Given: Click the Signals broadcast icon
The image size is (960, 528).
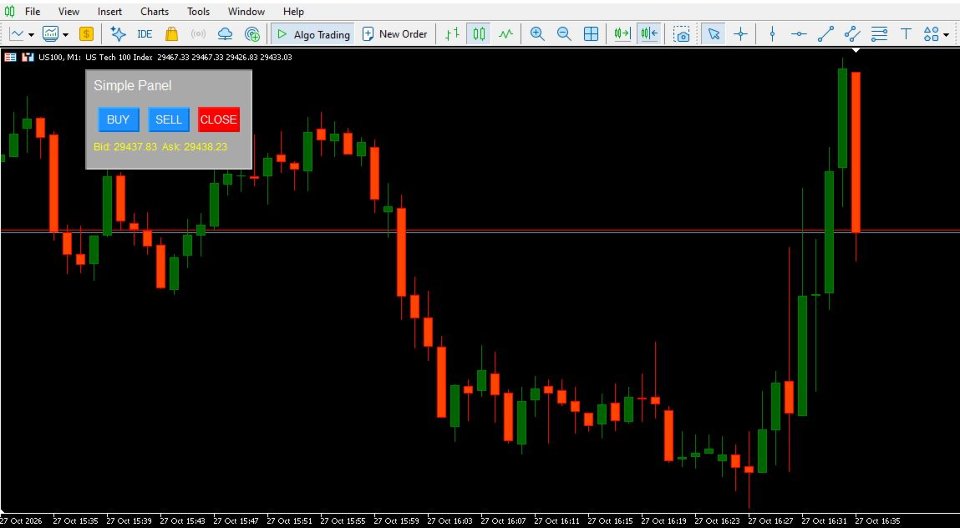Looking at the screenshot, I should click(x=198, y=34).
